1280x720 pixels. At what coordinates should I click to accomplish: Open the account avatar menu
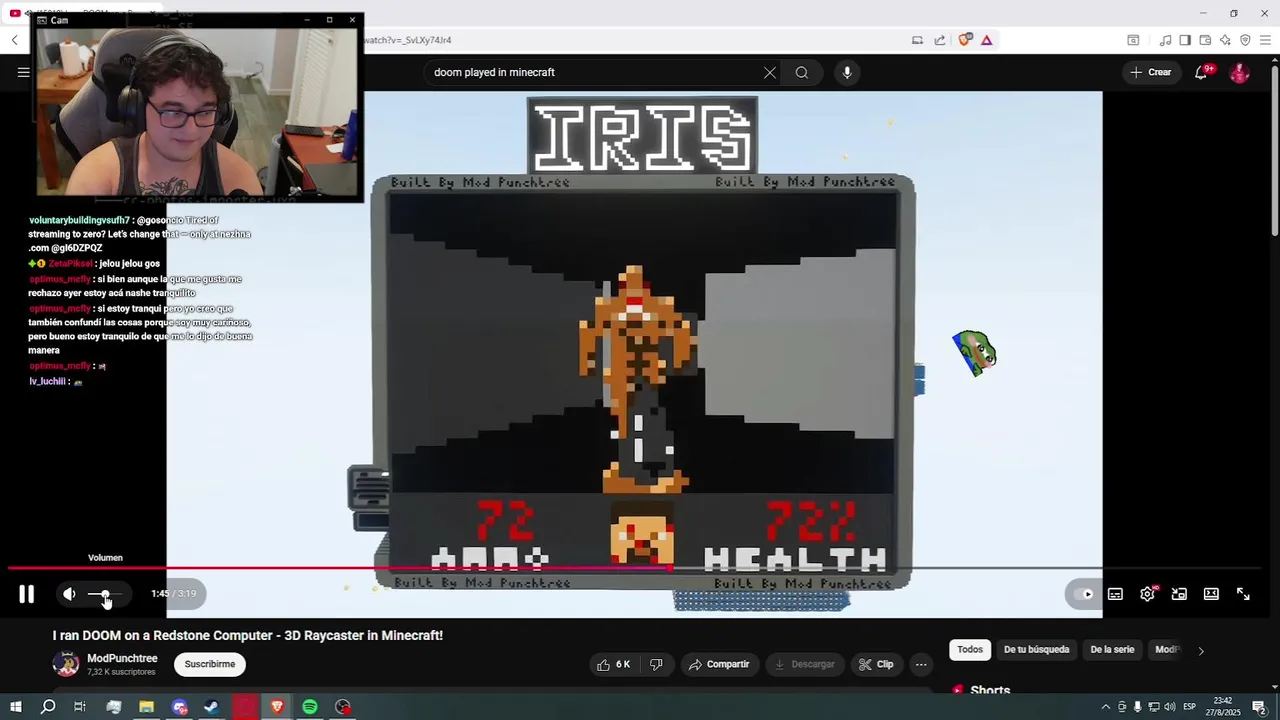pyautogui.click(x=1240, y=72)
